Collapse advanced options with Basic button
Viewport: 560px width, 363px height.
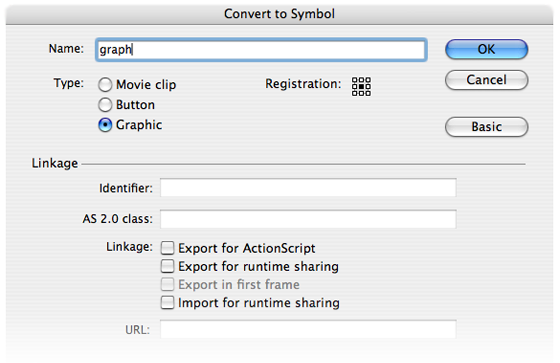coord(486,126)
